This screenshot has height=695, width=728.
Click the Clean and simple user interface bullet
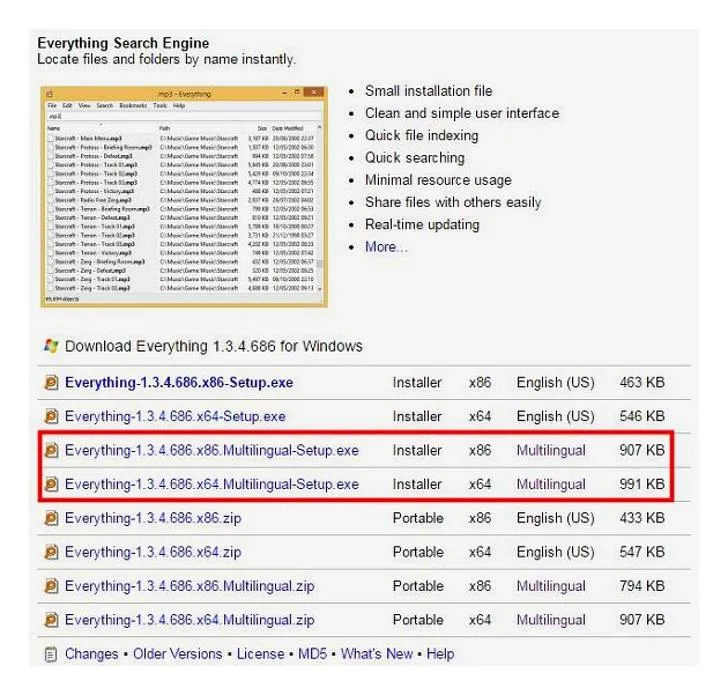[x=462, y=113]
